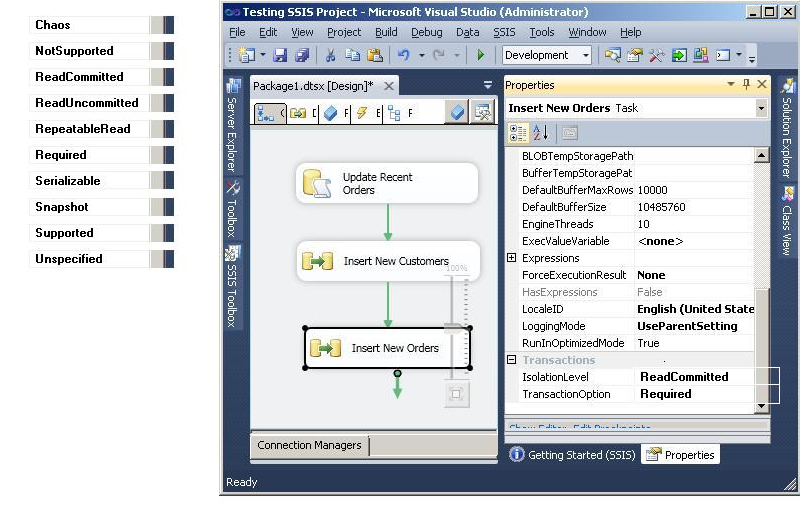
Task: Select the Update Recent Orders task
Action: [x=387, y=183]
